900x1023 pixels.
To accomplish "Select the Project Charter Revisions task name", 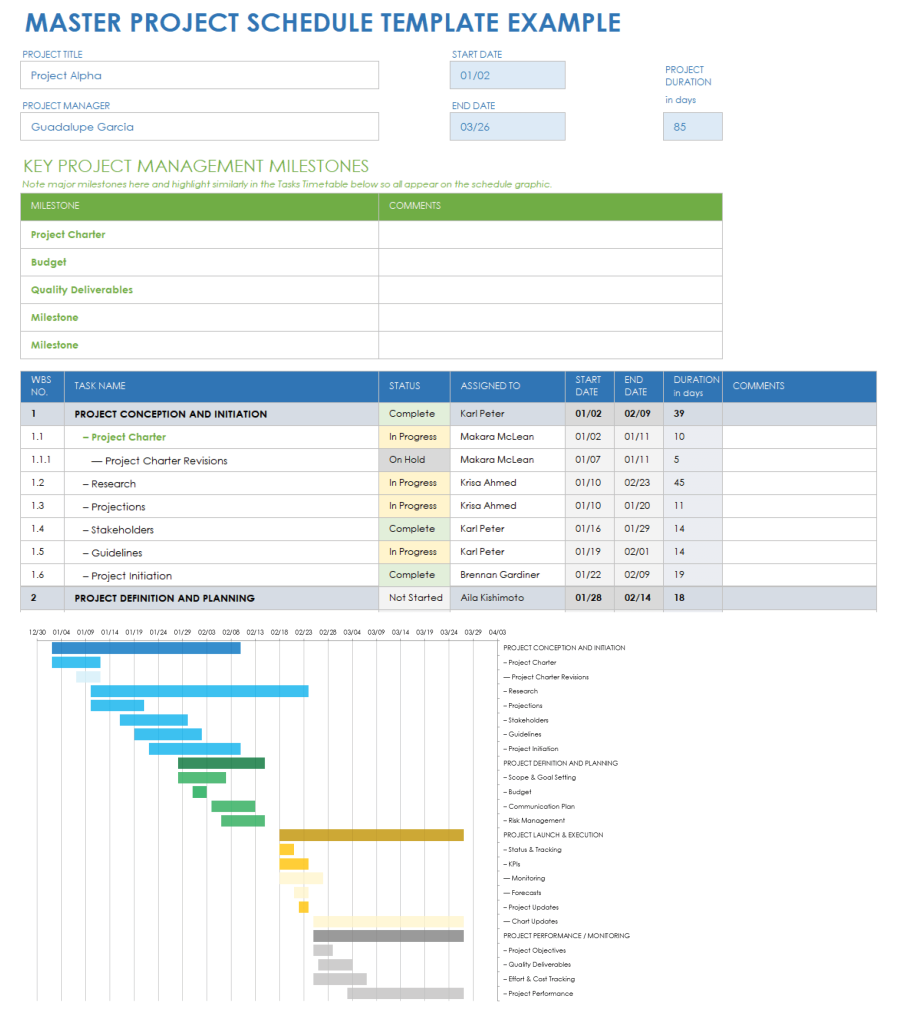I will pyautogui.click(x=166, y=461).
